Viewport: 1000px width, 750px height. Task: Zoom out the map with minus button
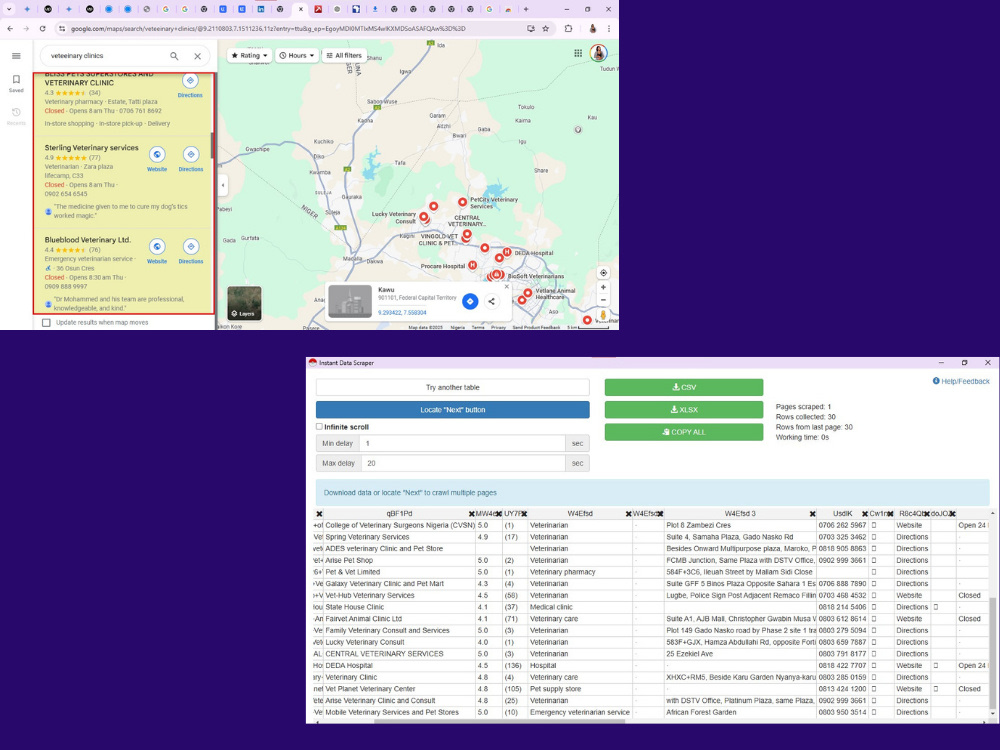point(603,300)
